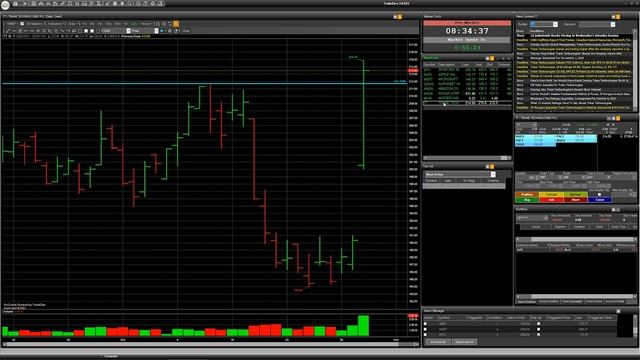Select the pencil drawing tool in chart toolbar

click(x=7, y=31)
